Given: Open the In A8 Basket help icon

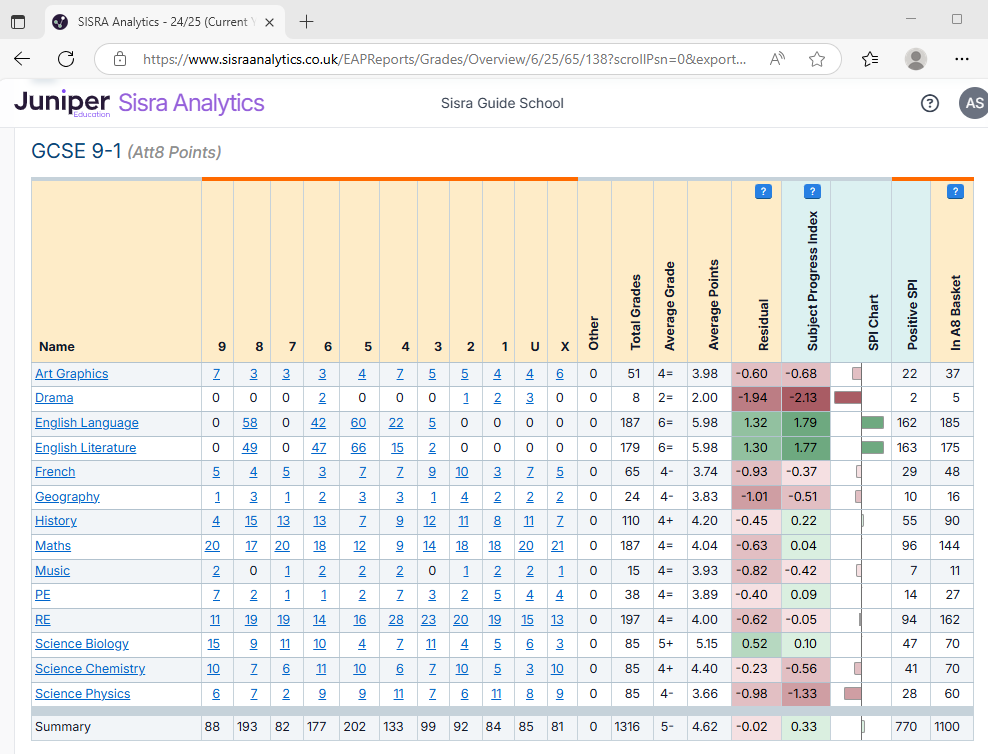Looking at the screenshot, I should [x=955, y=191].
